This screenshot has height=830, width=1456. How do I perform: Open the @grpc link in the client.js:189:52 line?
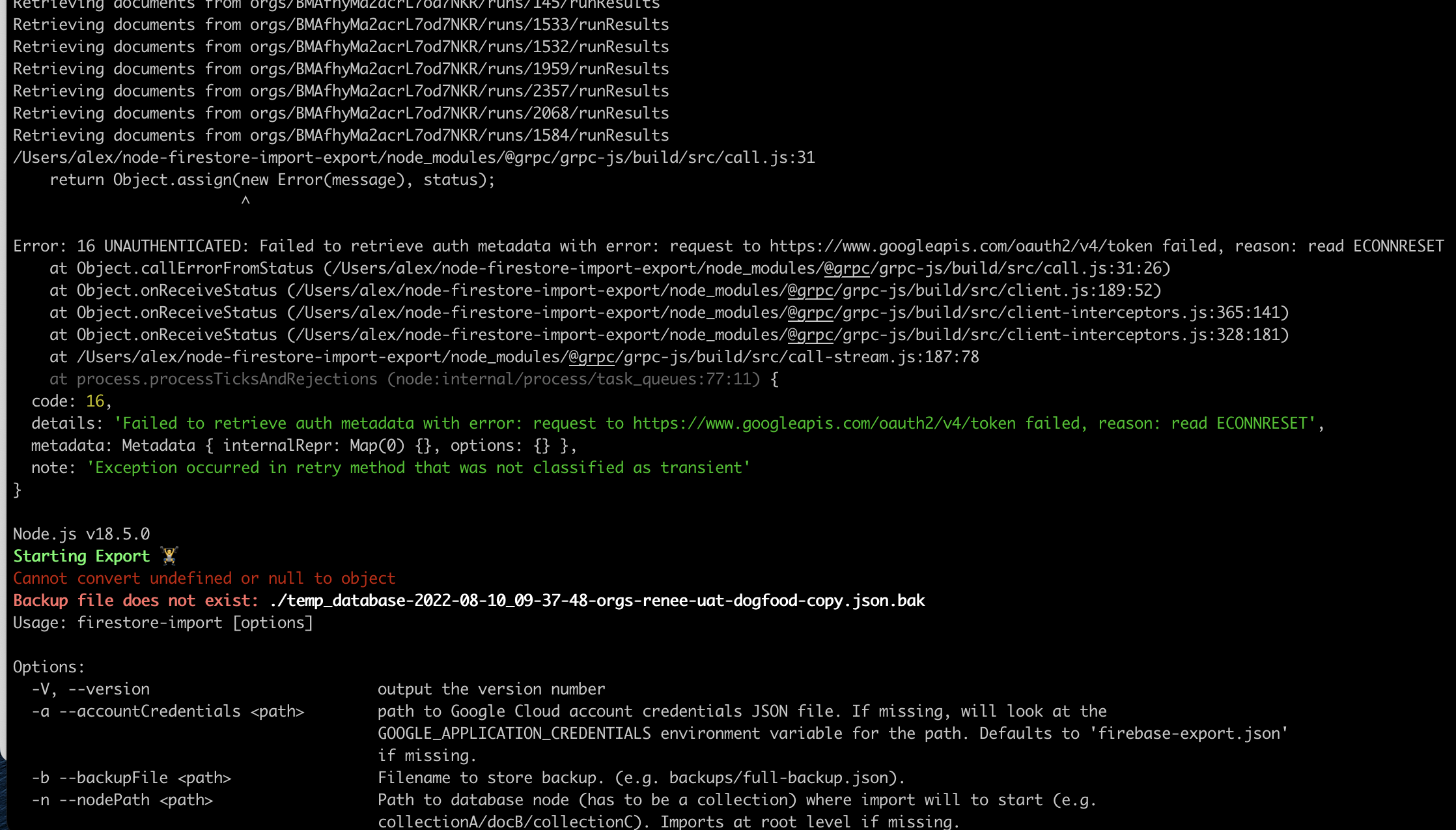pos(810,291)
